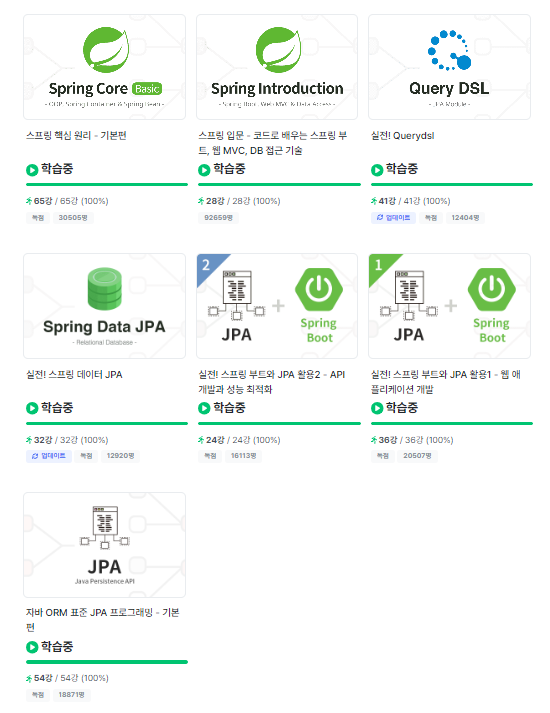Click progress bar of 자바 ORM 표준 JPA course
The height and width of the screenshot is (713, 550).
click(x=107, y=662)
